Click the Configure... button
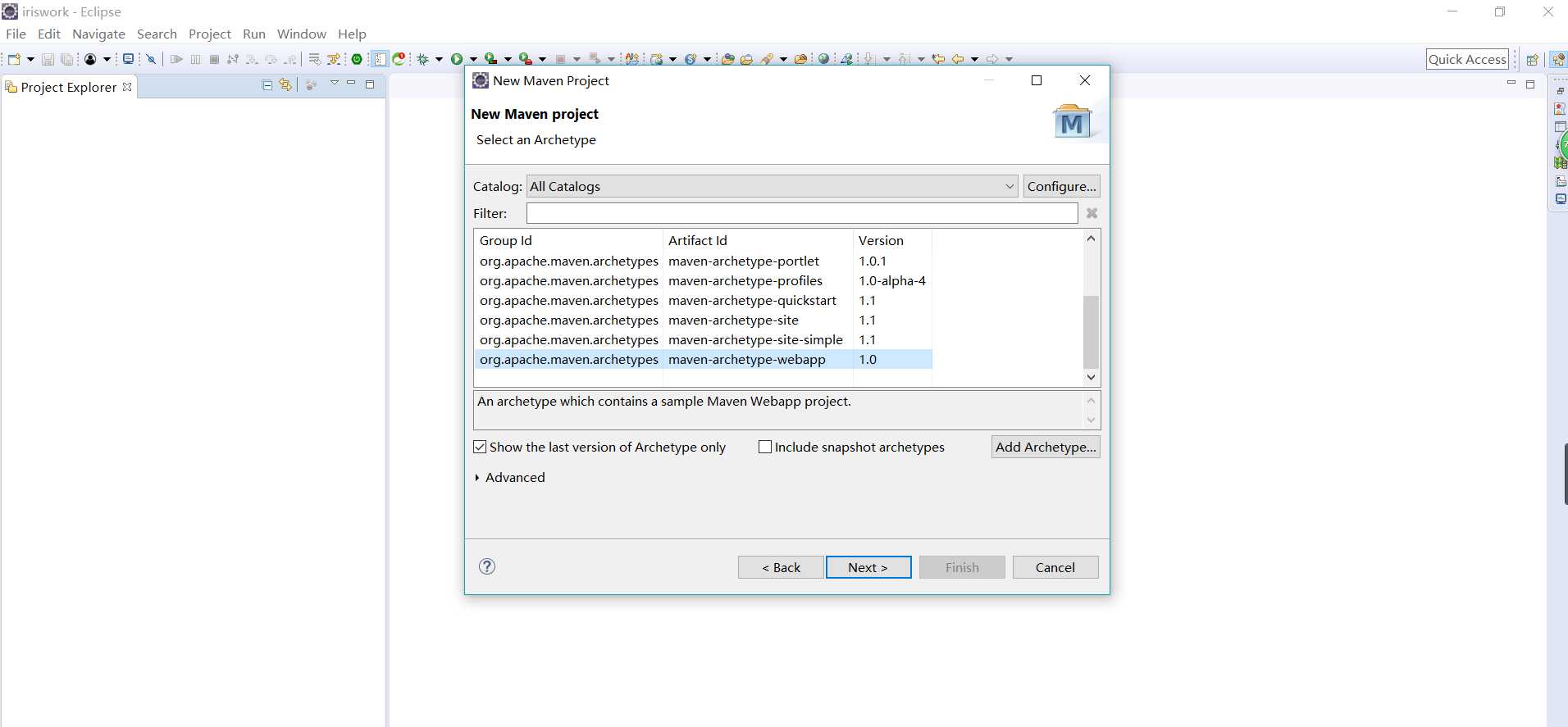The height and width of the screenshot is (727, 1568). (1061, 186)
